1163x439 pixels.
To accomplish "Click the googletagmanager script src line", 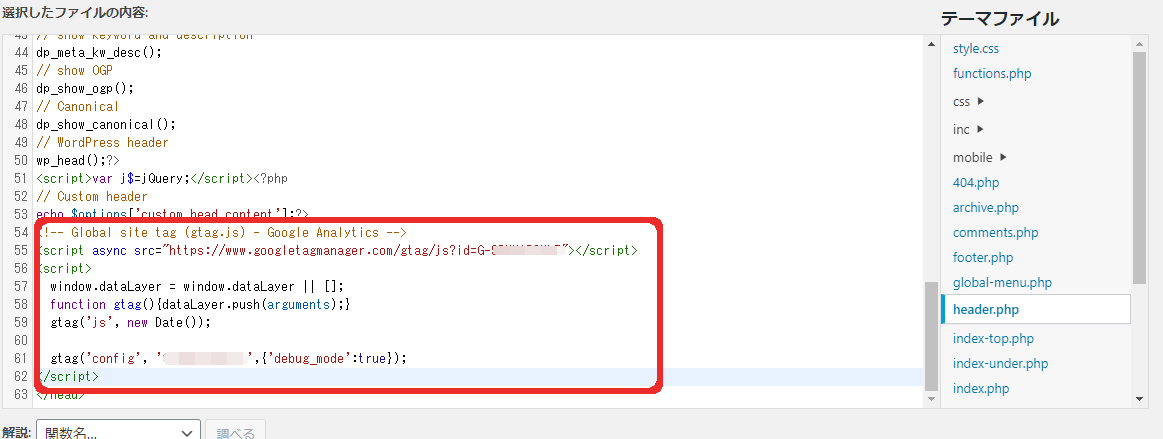I will tap(337, 250).
